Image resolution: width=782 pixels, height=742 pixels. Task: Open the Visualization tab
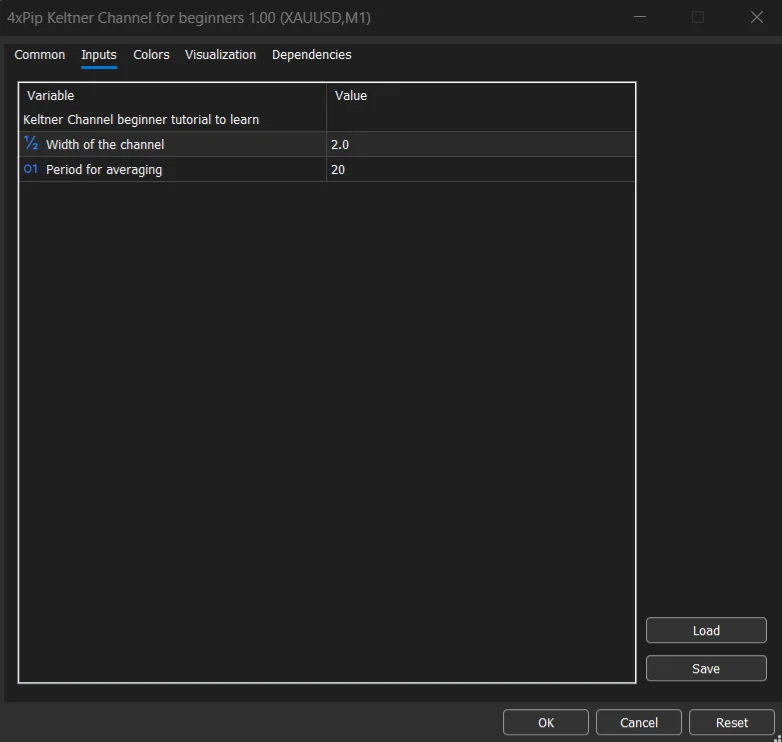[220, 54]
